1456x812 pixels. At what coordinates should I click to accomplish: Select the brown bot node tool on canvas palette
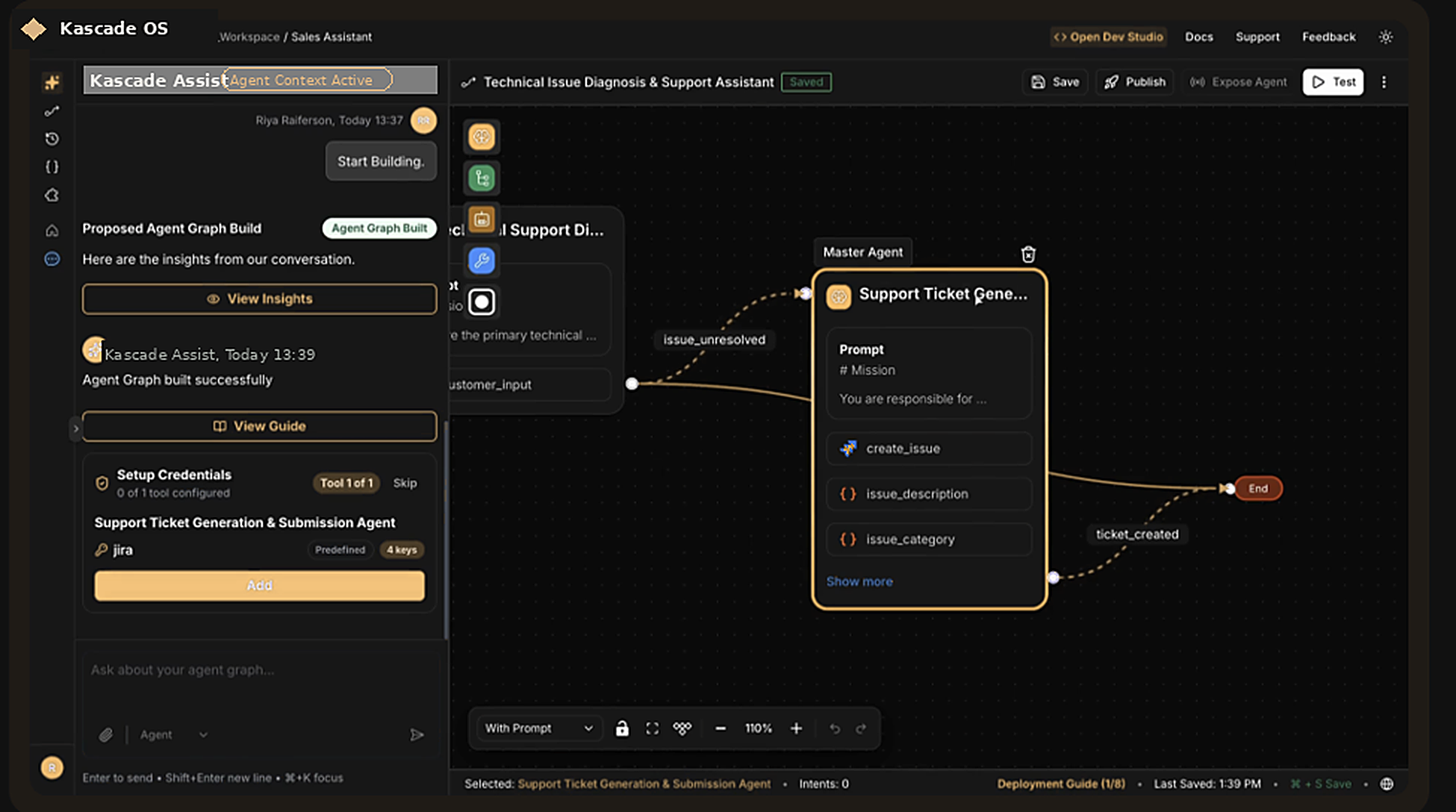click(x=482, y=219)
